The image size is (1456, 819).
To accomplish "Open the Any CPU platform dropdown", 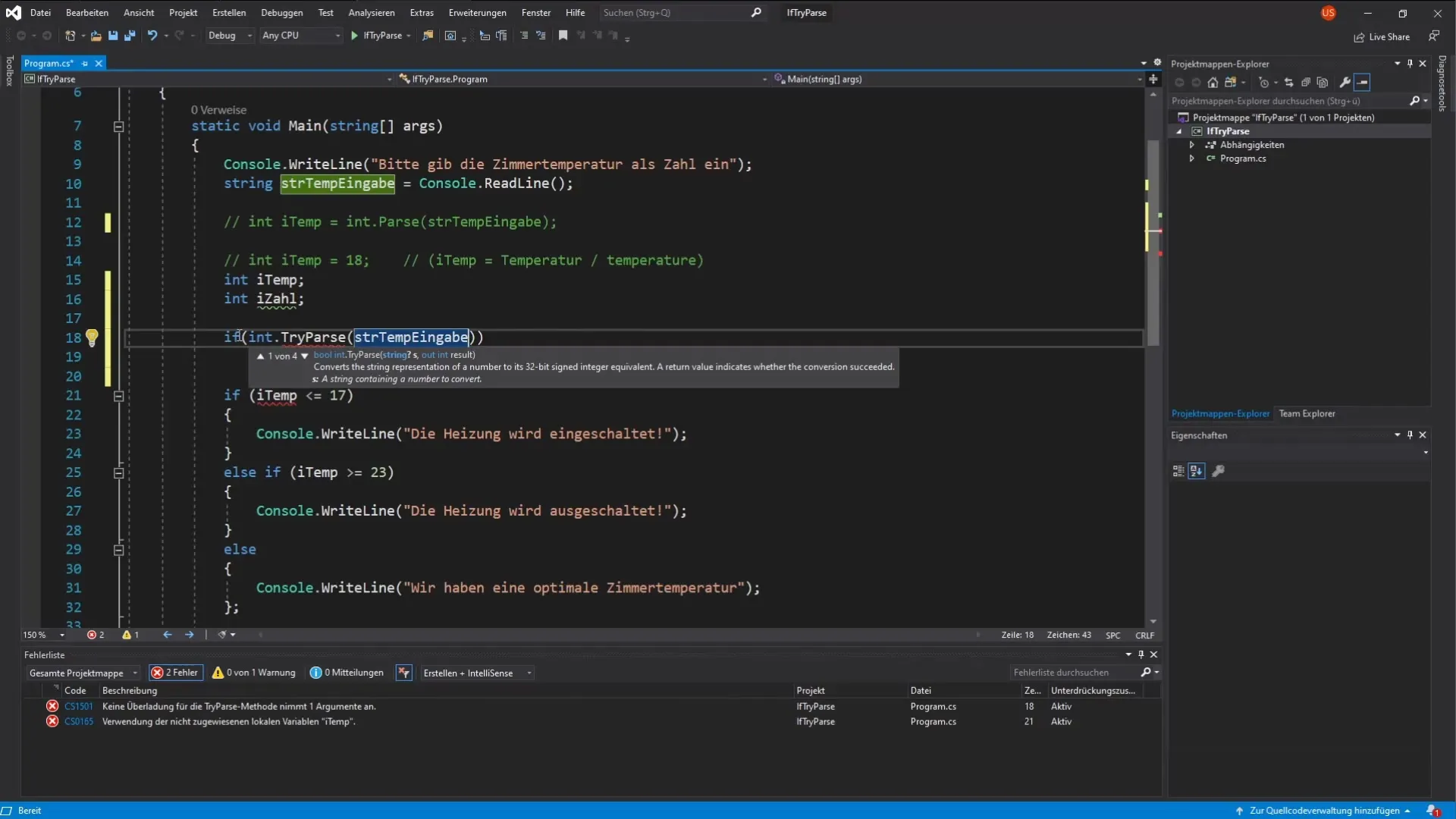I will click(x=301, y=36).
